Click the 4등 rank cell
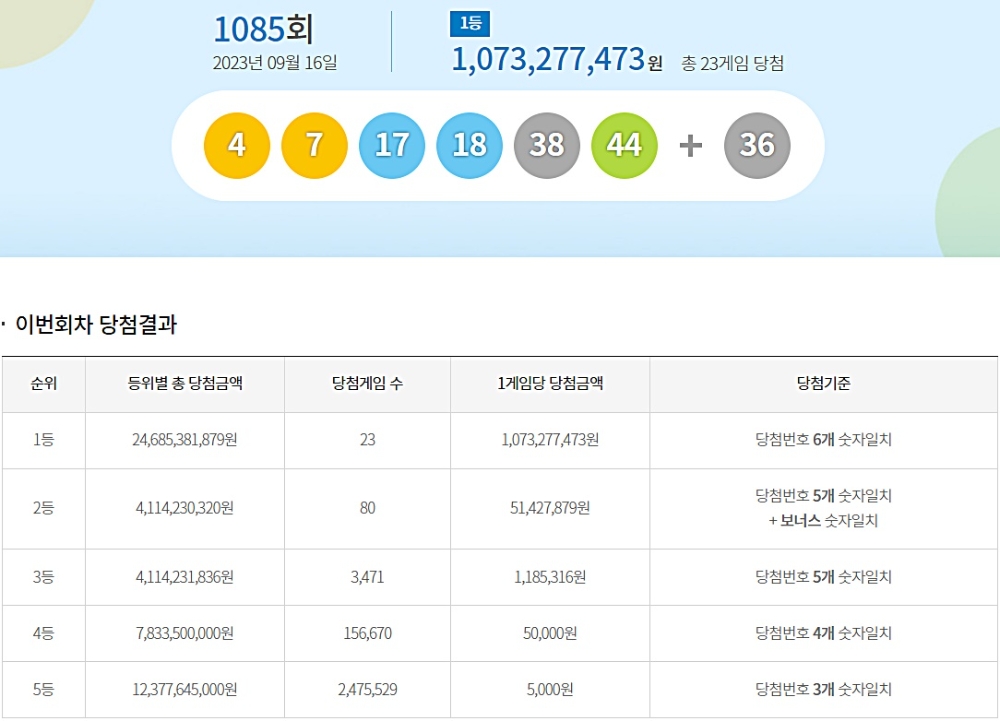The width and height of the screenshot is (1000, 721). (44, 634)
